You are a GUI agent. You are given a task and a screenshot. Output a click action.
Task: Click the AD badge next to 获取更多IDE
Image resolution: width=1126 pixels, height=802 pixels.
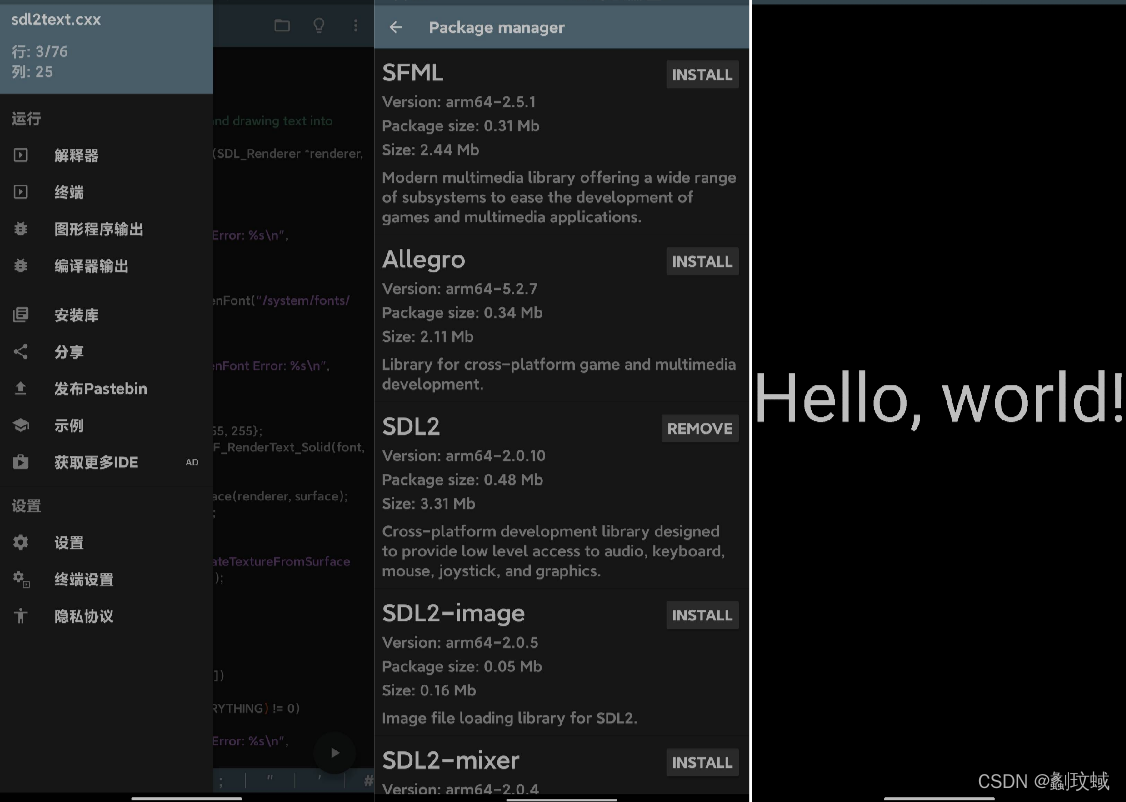(x=192, y=462)
